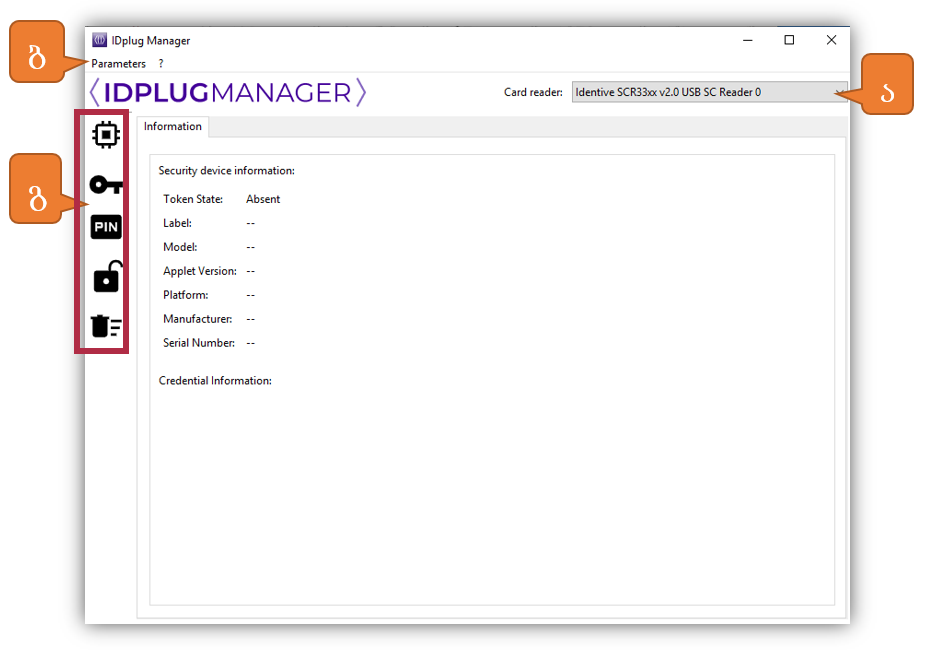Click the Card reader label text

[x=533, y=93]
